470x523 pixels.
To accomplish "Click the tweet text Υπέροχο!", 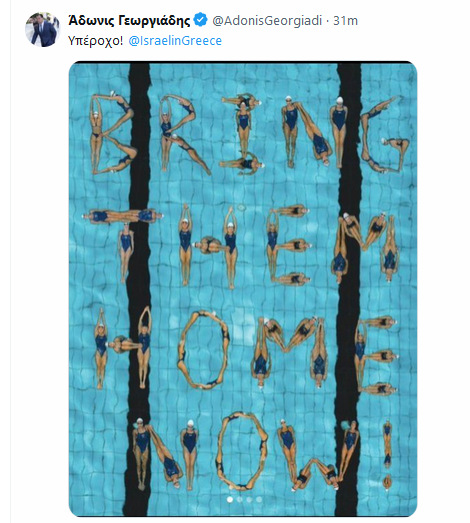I will tap(95, 41).
